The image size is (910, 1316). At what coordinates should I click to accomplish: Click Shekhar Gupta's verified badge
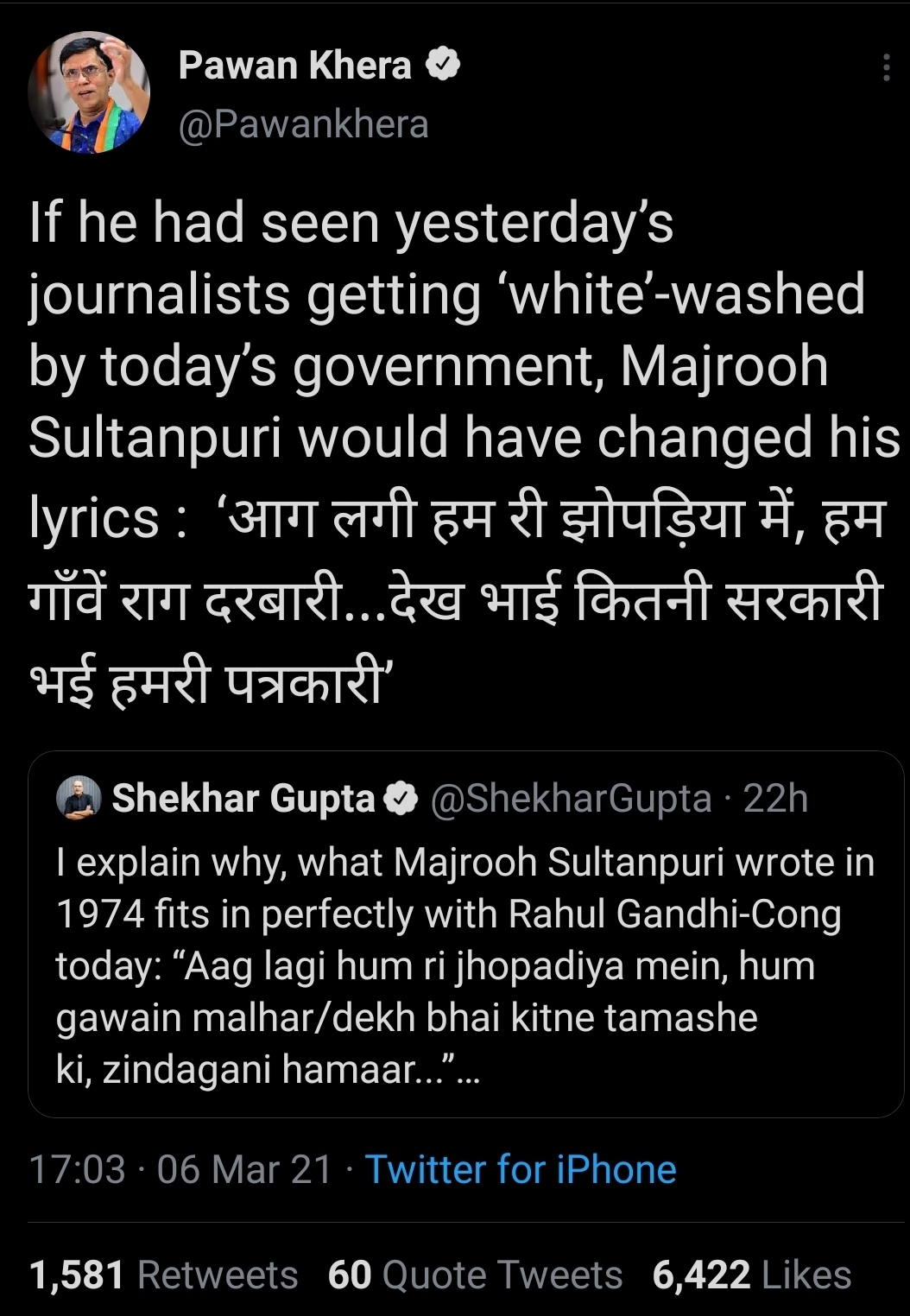click(x=401, y=799)
